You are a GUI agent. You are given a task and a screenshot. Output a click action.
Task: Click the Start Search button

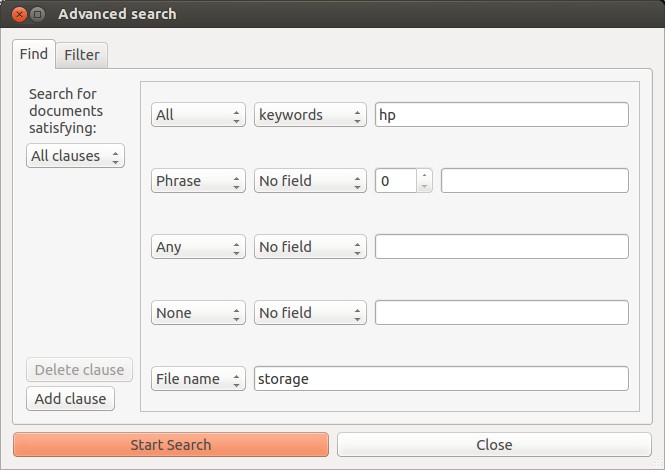tap(171, 445)
